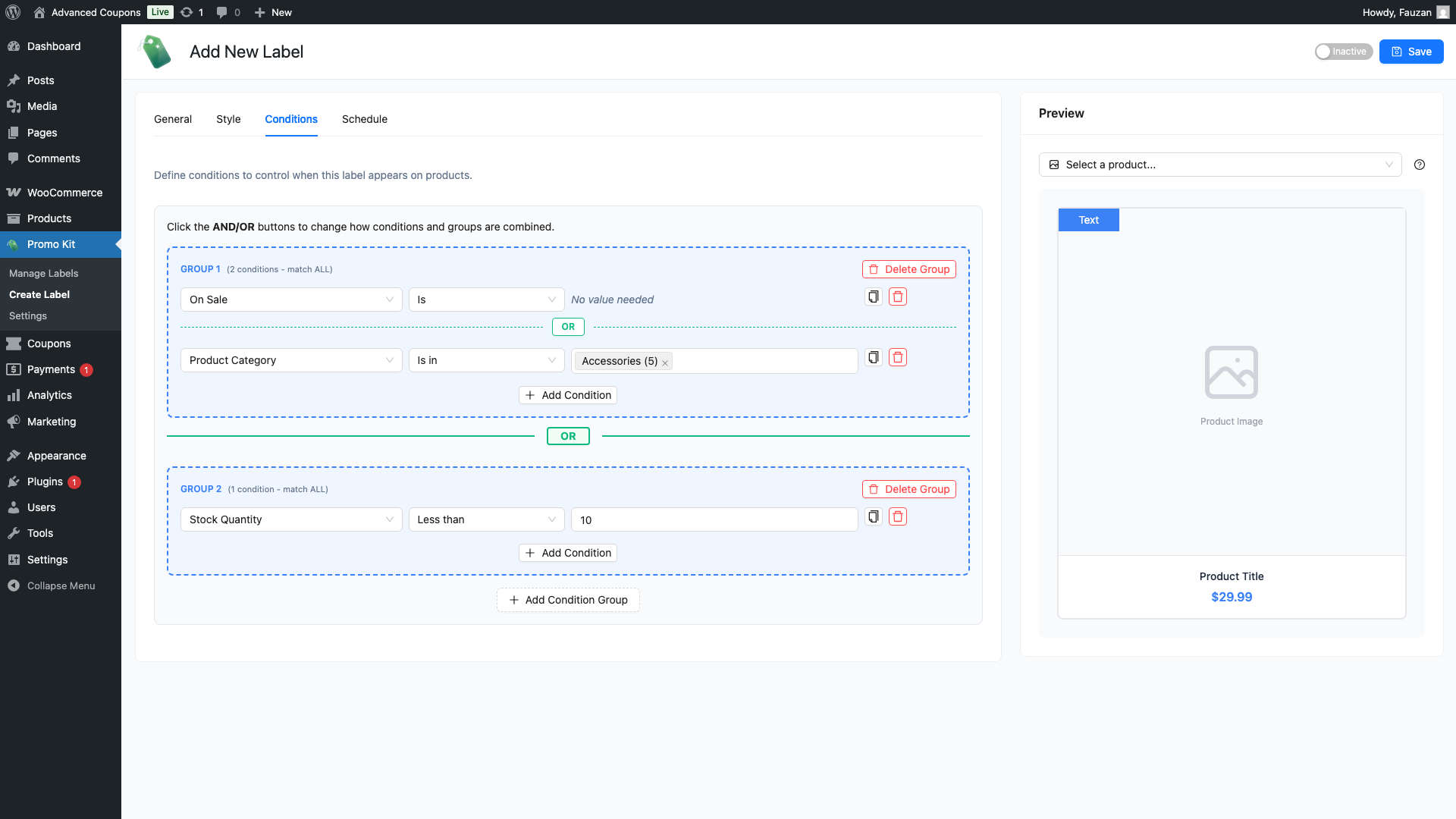Delete the On Sale condition row

click(898, 297)
